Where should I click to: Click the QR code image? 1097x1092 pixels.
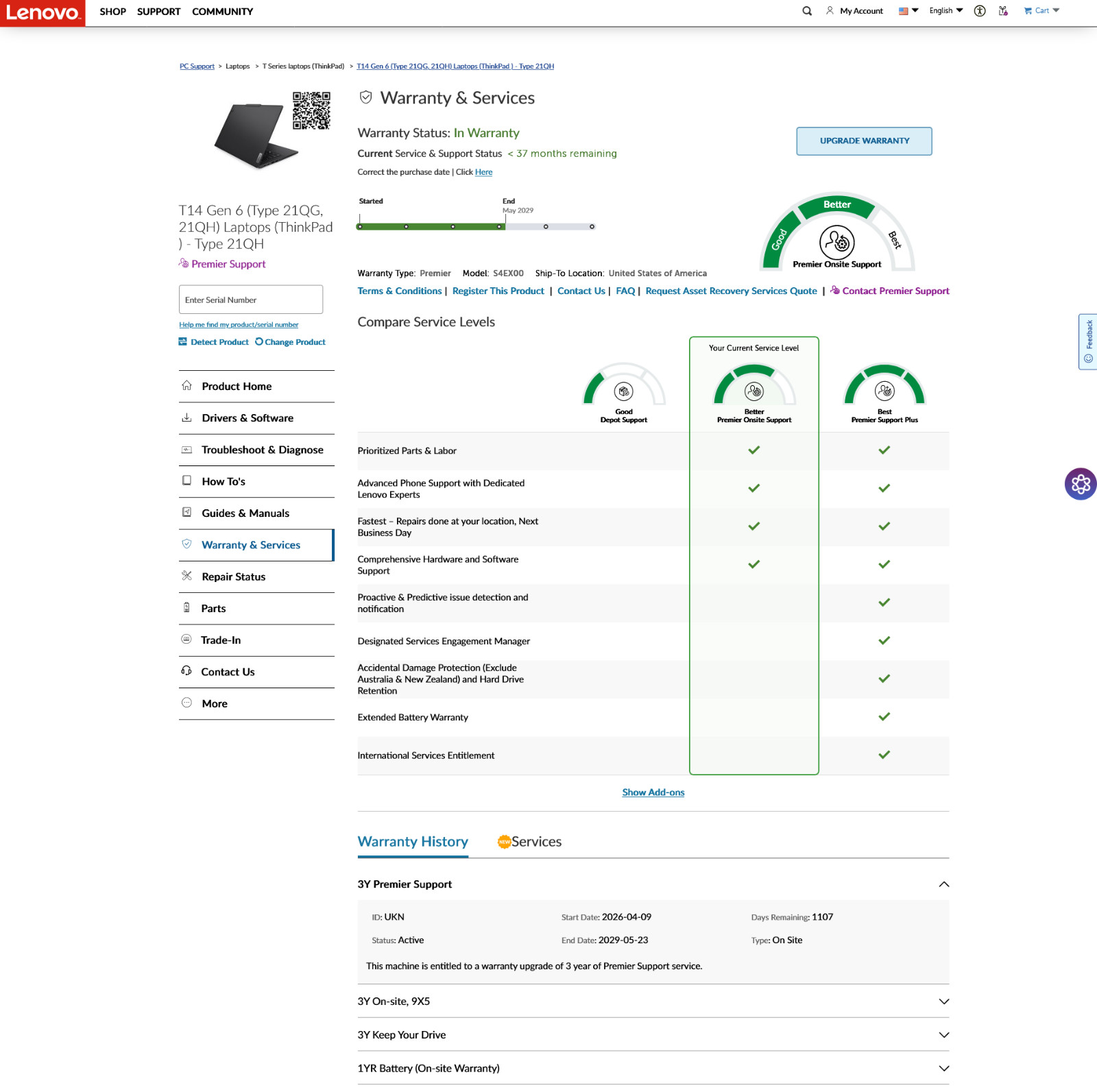click(x=311, y=110)
